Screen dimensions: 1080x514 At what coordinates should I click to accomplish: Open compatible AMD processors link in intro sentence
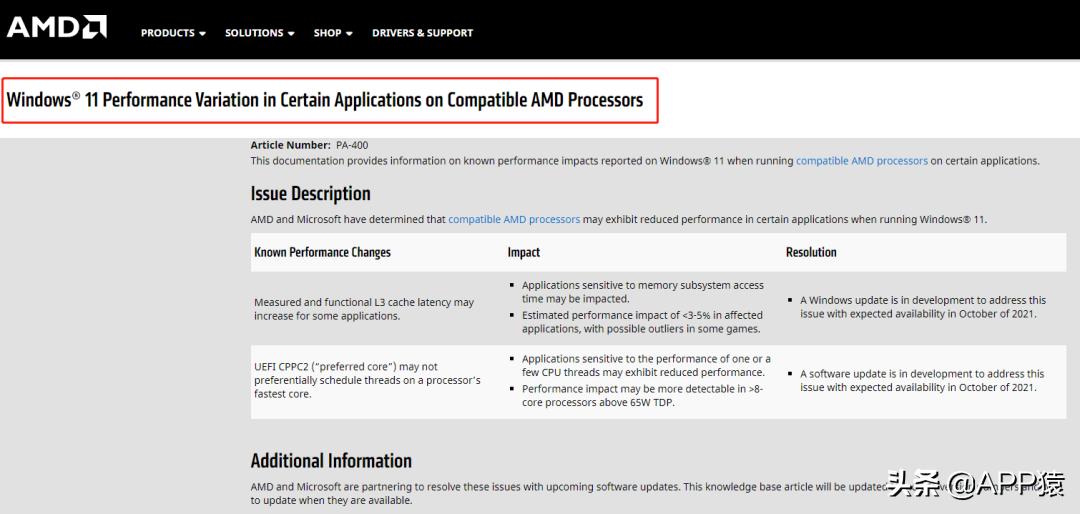pyautogui.click(x=861, y=161)
